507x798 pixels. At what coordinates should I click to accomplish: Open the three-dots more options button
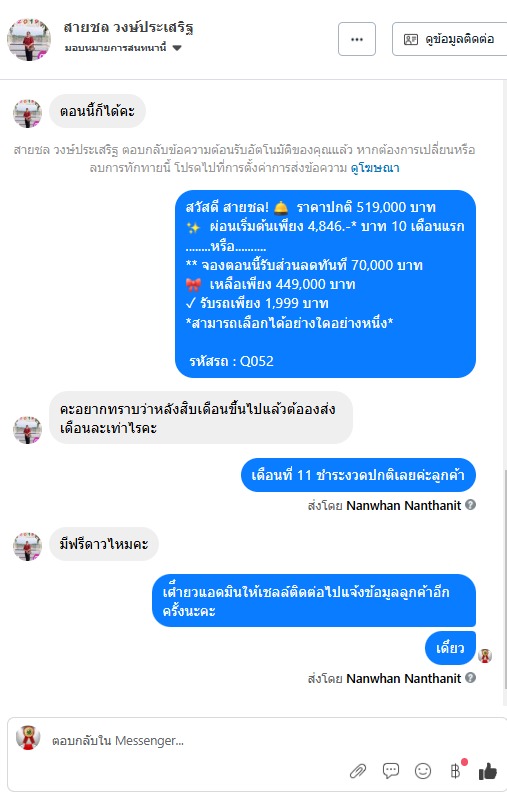[x=357, y=39]
